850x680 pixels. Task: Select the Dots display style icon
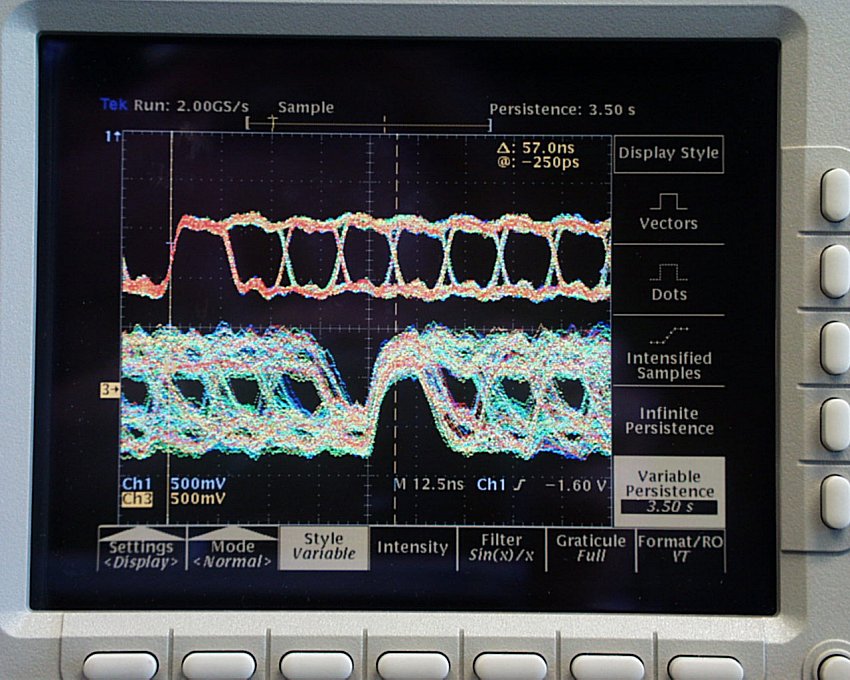pos(668,272)
